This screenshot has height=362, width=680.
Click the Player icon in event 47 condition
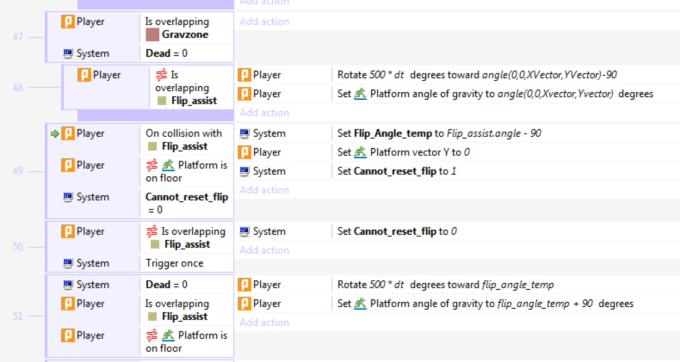[68, 22]
